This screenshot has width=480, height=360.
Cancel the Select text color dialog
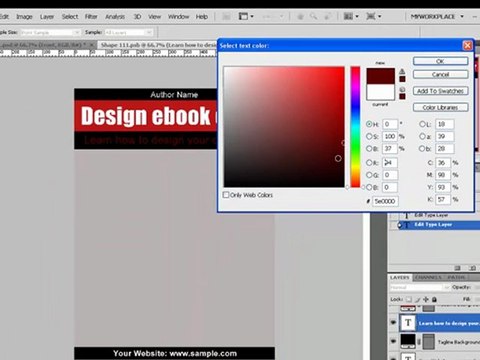tap(440, 74)
